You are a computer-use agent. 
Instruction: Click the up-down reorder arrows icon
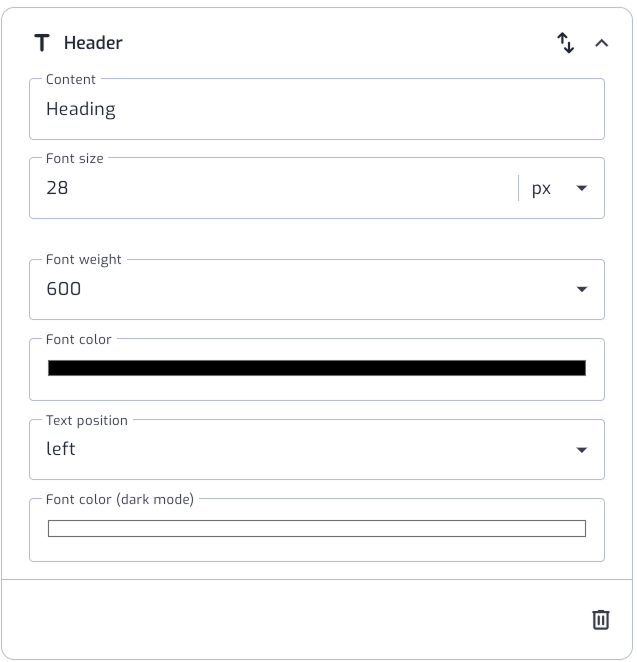coord(565,43)
